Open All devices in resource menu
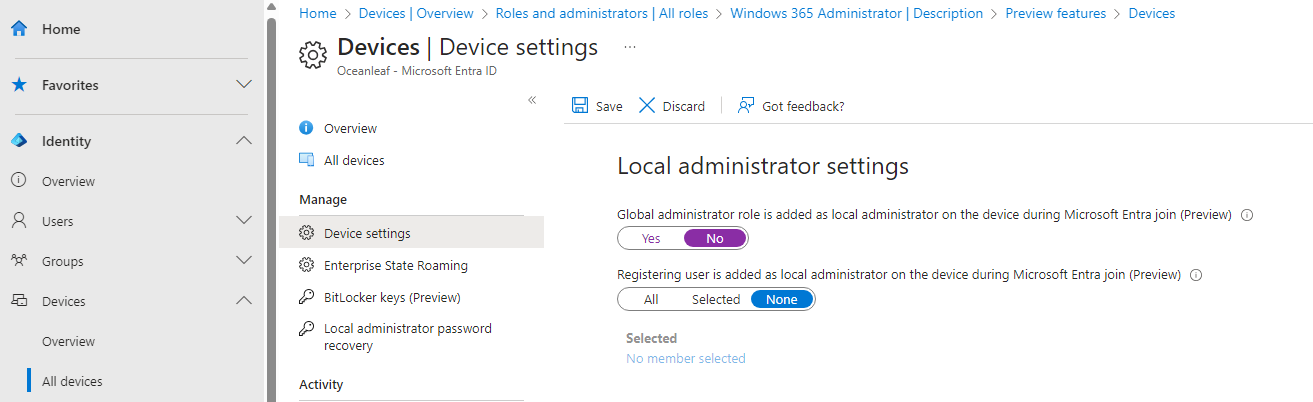Image resolution: width=1313 pixels, height=402 pixels. click(354, 160)
